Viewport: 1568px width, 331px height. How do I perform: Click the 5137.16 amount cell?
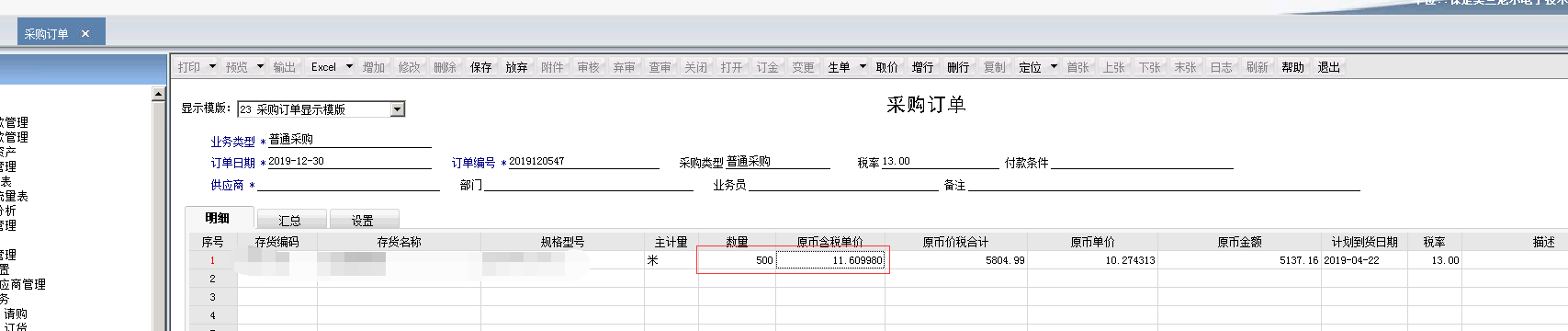tap(1239, 260)
